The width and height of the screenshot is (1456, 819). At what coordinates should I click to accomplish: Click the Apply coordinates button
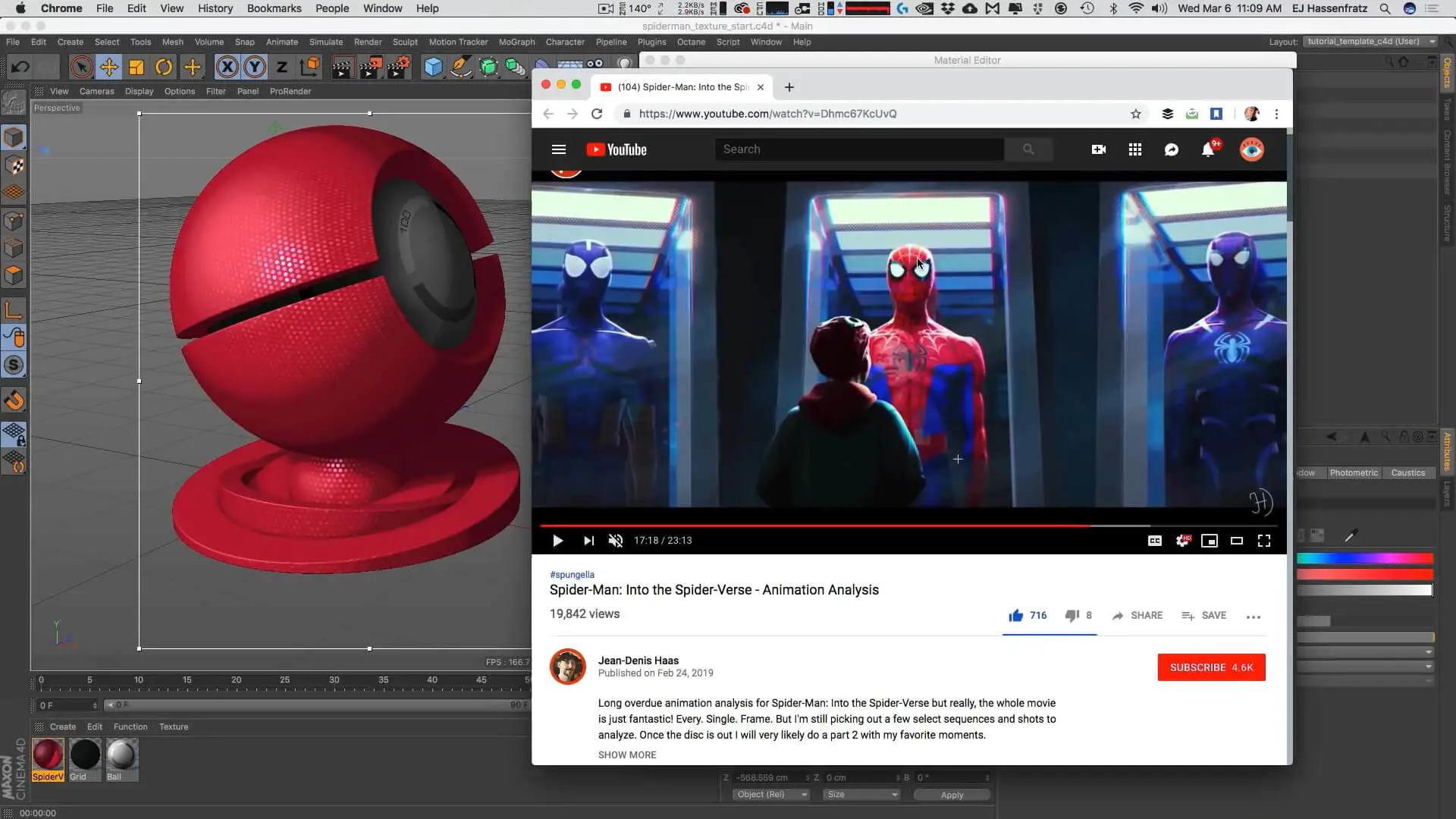coord(952,795)
